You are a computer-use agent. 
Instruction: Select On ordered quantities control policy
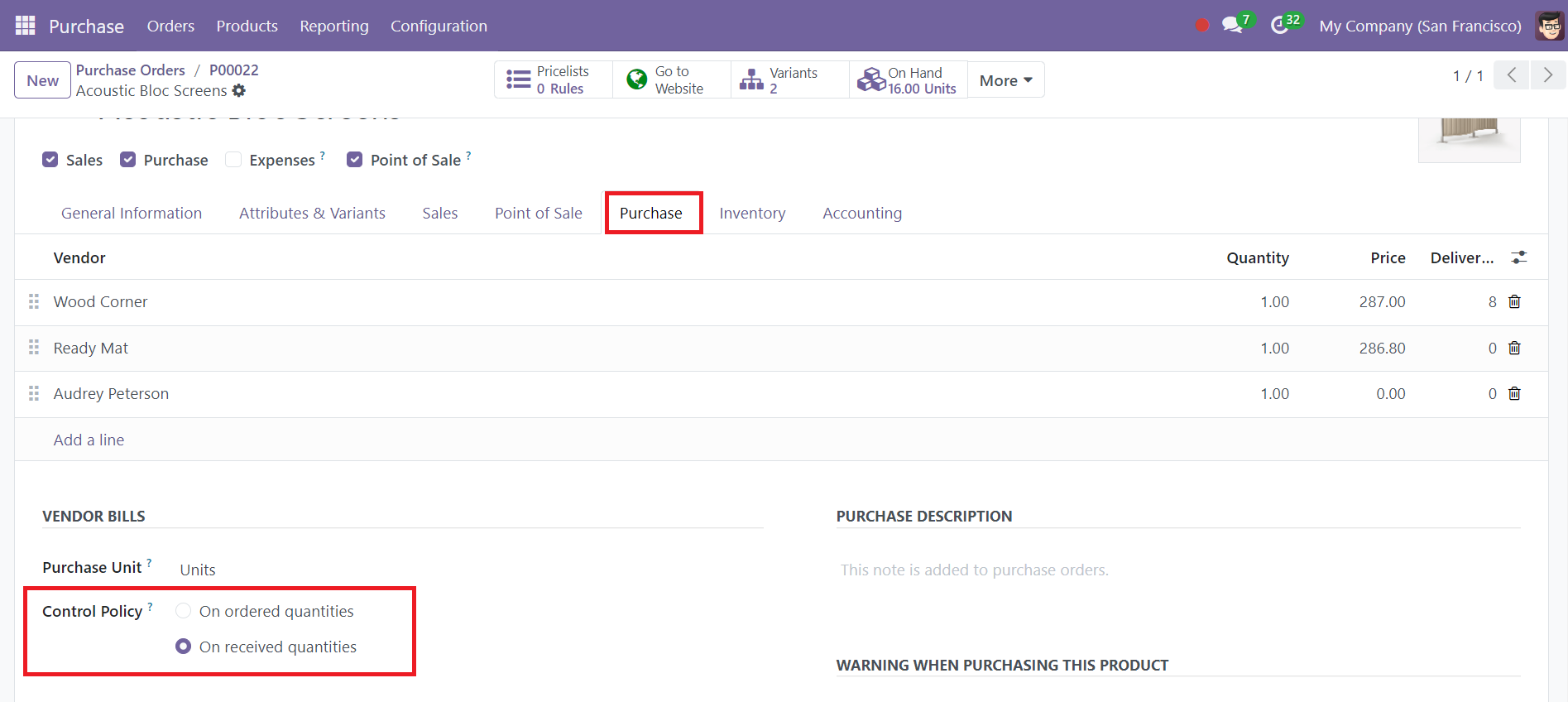coord(184,611)
